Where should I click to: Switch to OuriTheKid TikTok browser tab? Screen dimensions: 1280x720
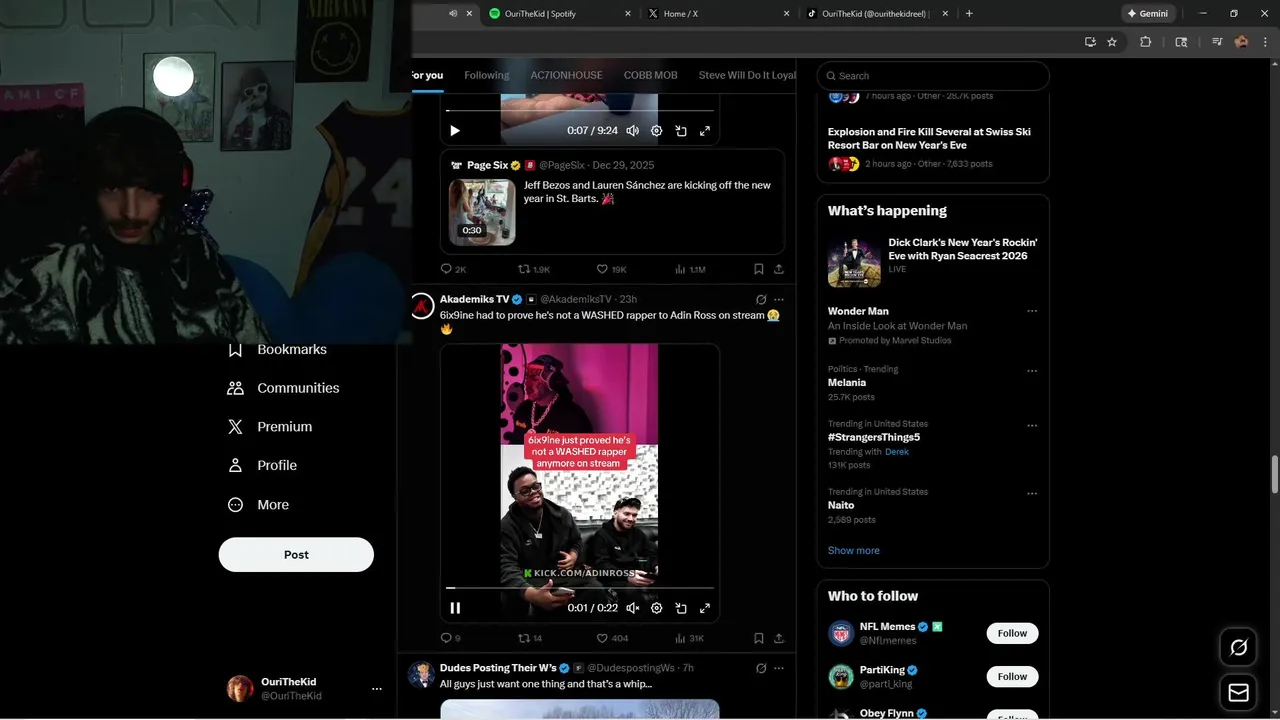[x=874, y=14]
